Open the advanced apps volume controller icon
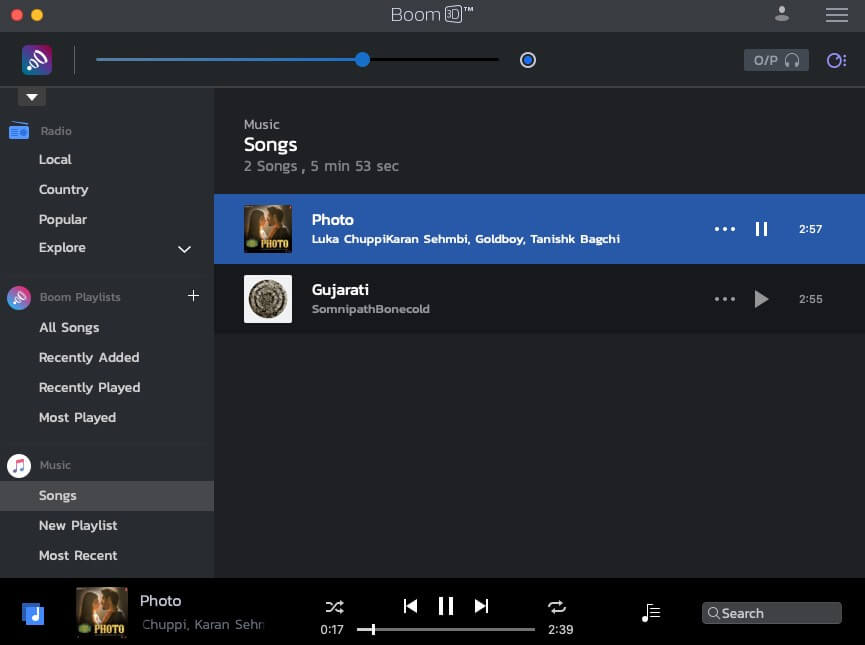The height and width of the screenshot is (645, 865). pos(836,60)
